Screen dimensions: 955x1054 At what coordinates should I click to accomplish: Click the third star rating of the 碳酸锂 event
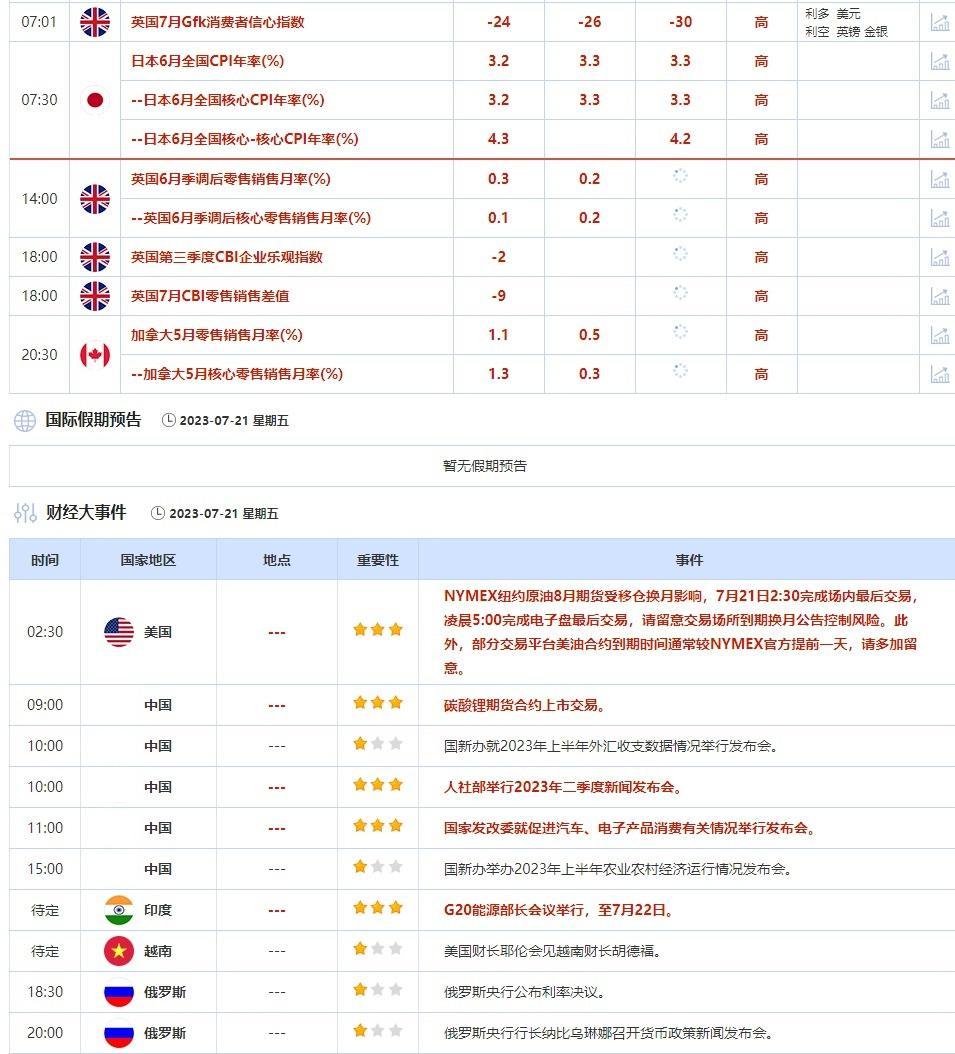(394, 703)
